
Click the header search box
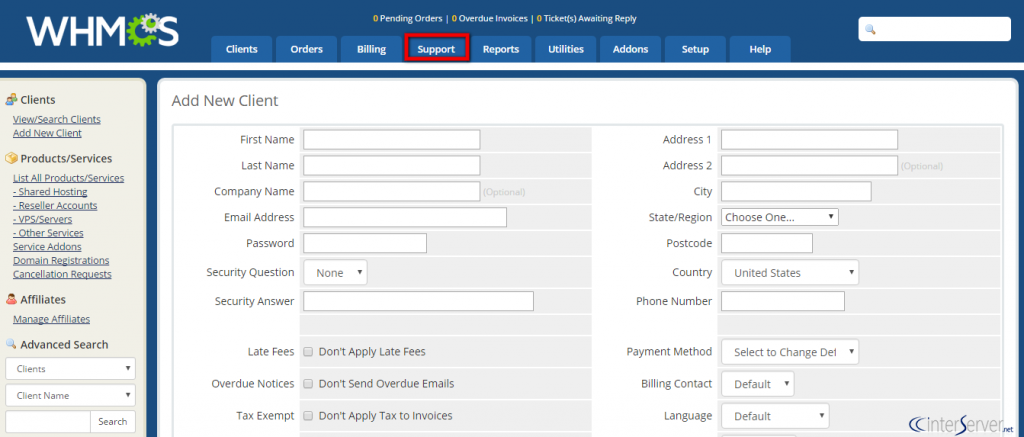(935, 29)
